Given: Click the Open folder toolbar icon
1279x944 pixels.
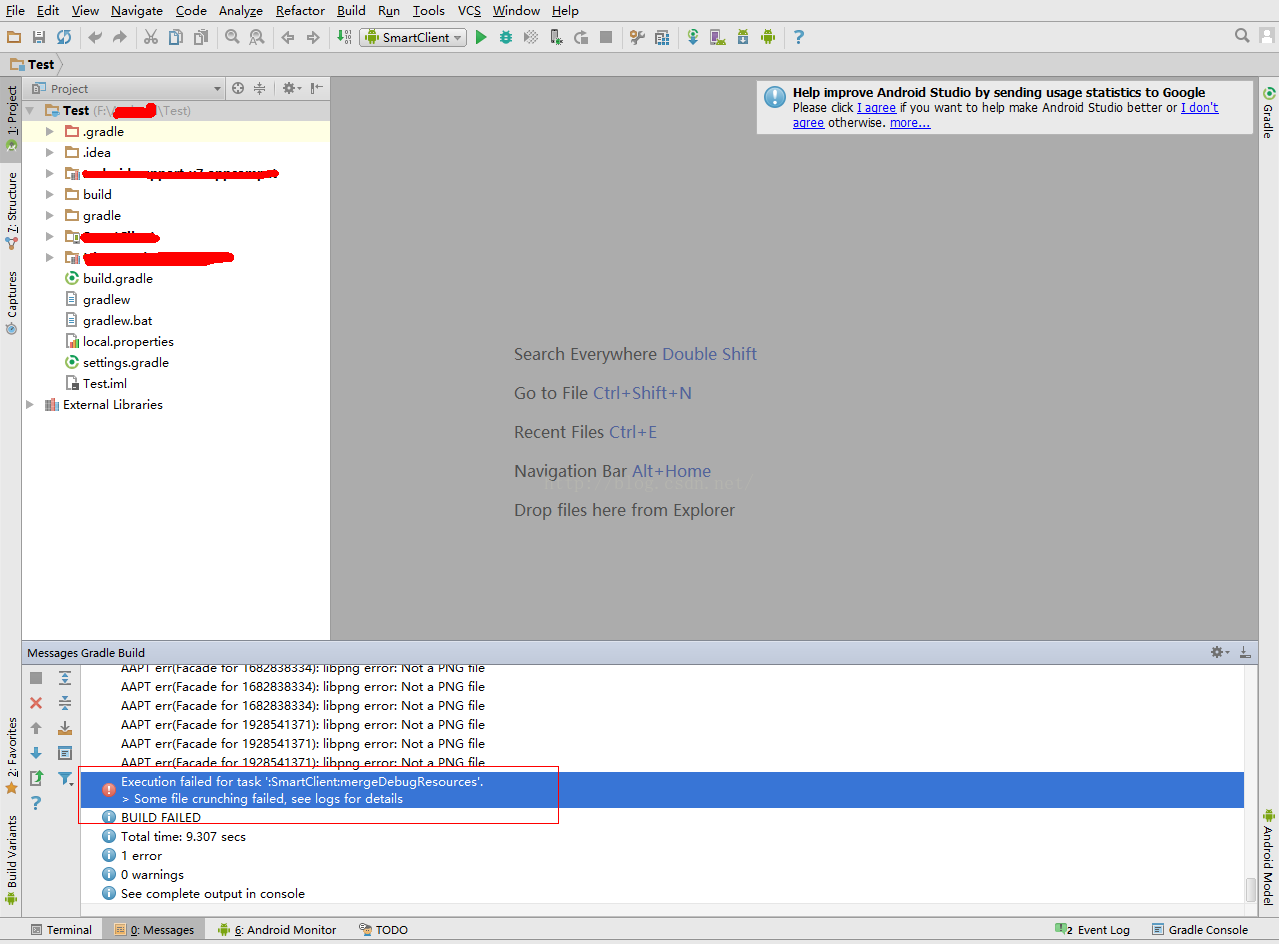Looking at the screenshot, I should click(x=14, y=37).
